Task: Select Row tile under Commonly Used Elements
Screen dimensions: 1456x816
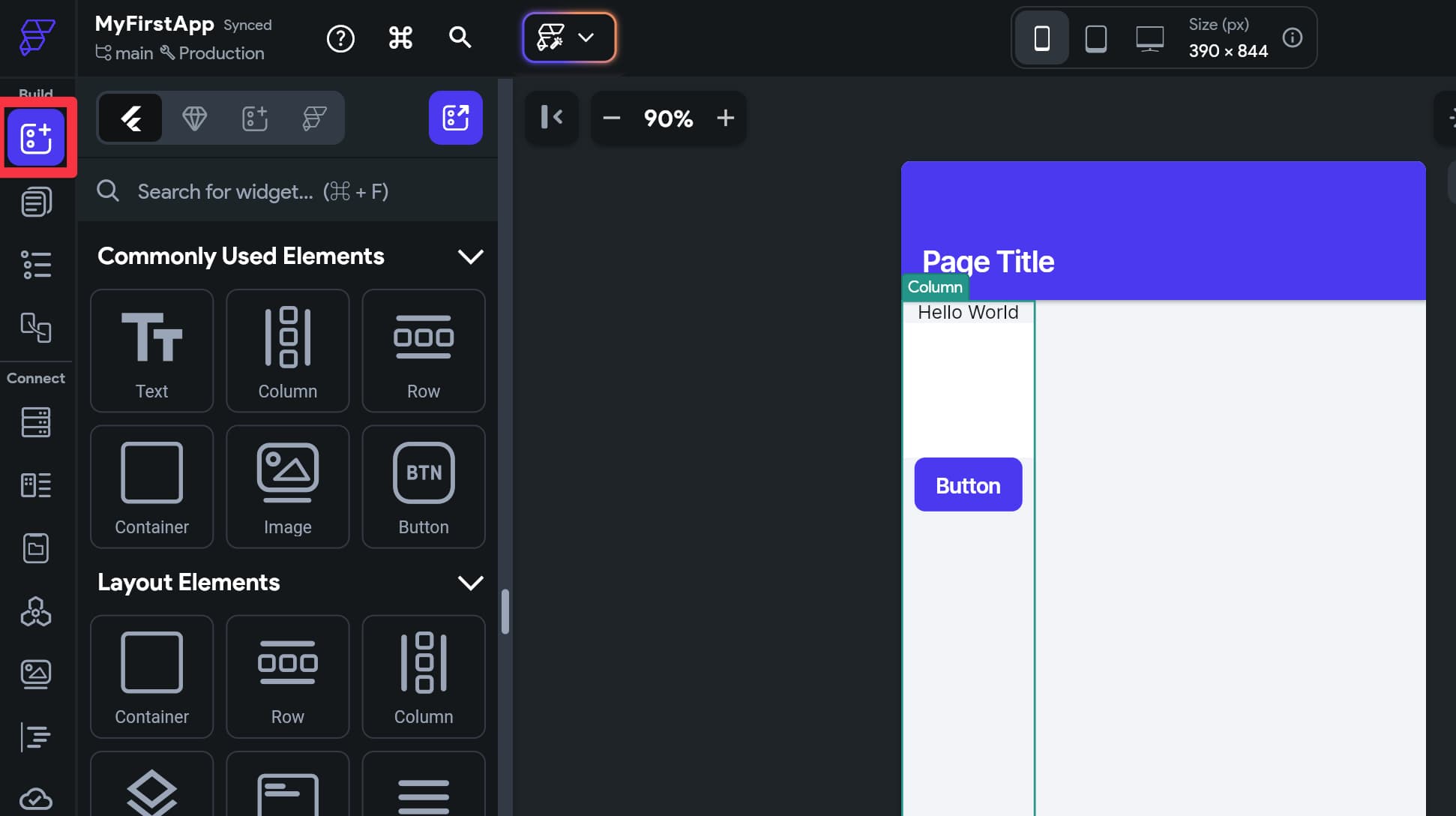Action: [423, 350]
